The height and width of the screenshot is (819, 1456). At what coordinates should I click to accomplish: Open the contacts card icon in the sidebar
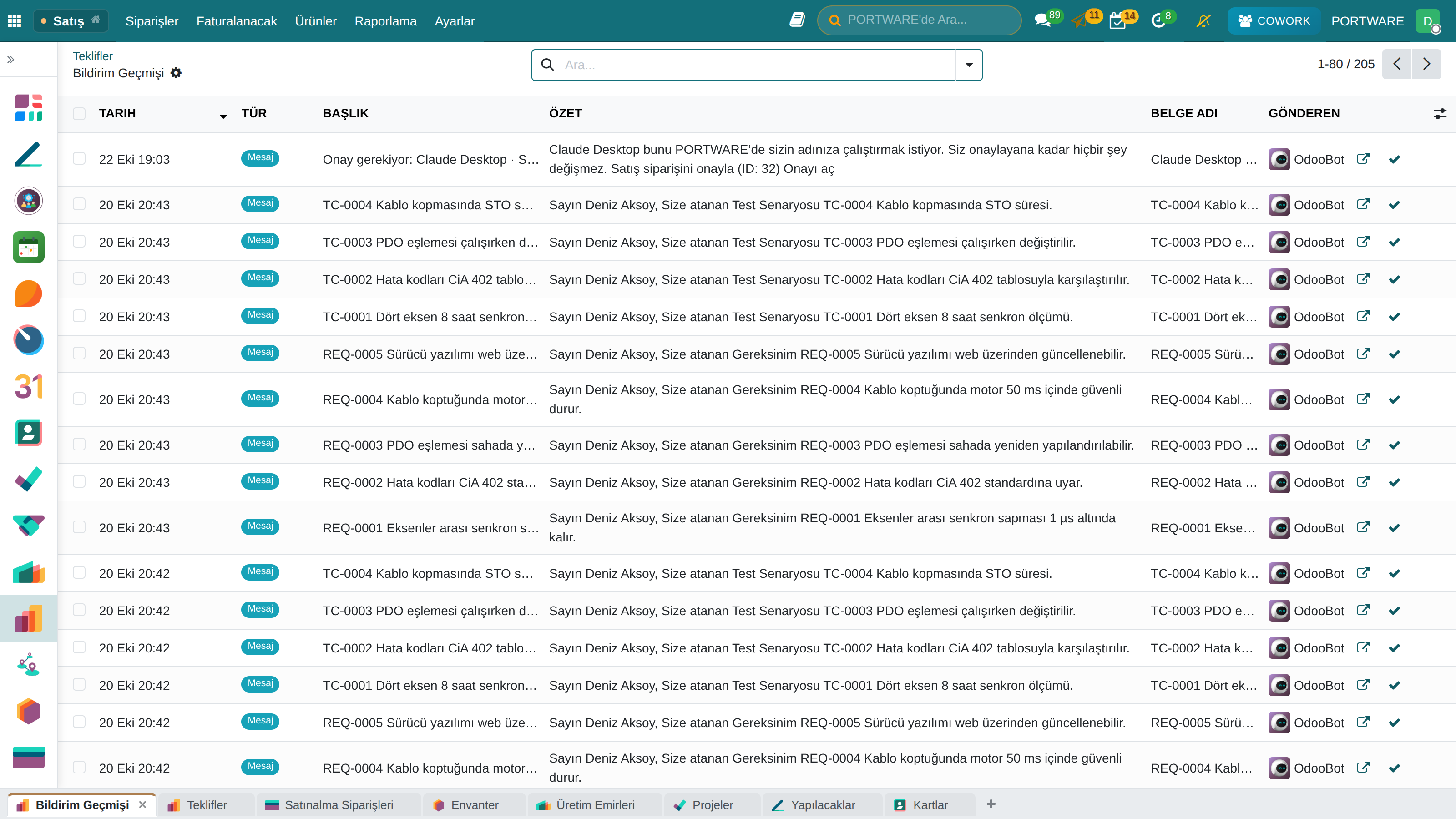click(28, 433)
